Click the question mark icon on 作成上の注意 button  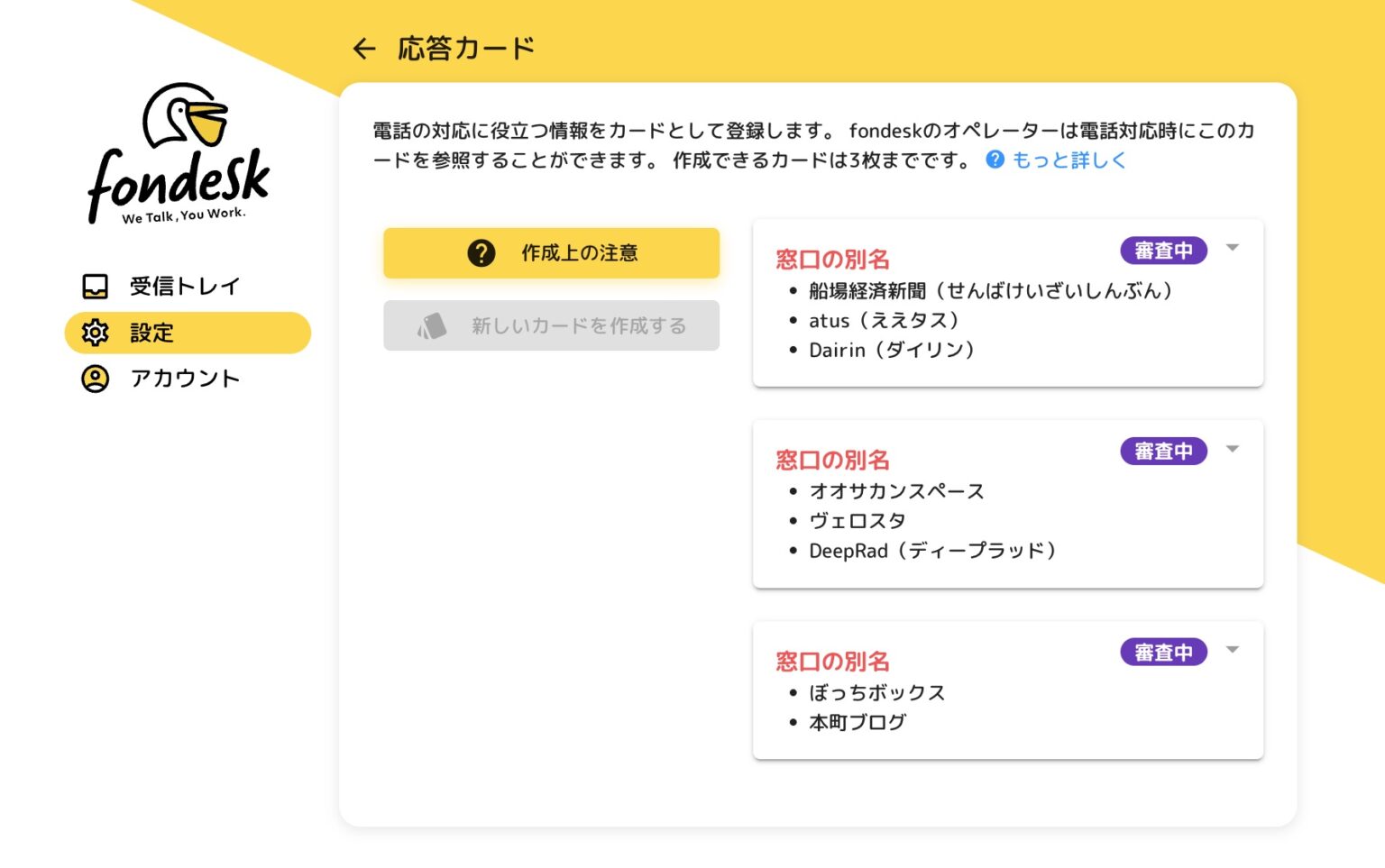(x=481, y=253)
